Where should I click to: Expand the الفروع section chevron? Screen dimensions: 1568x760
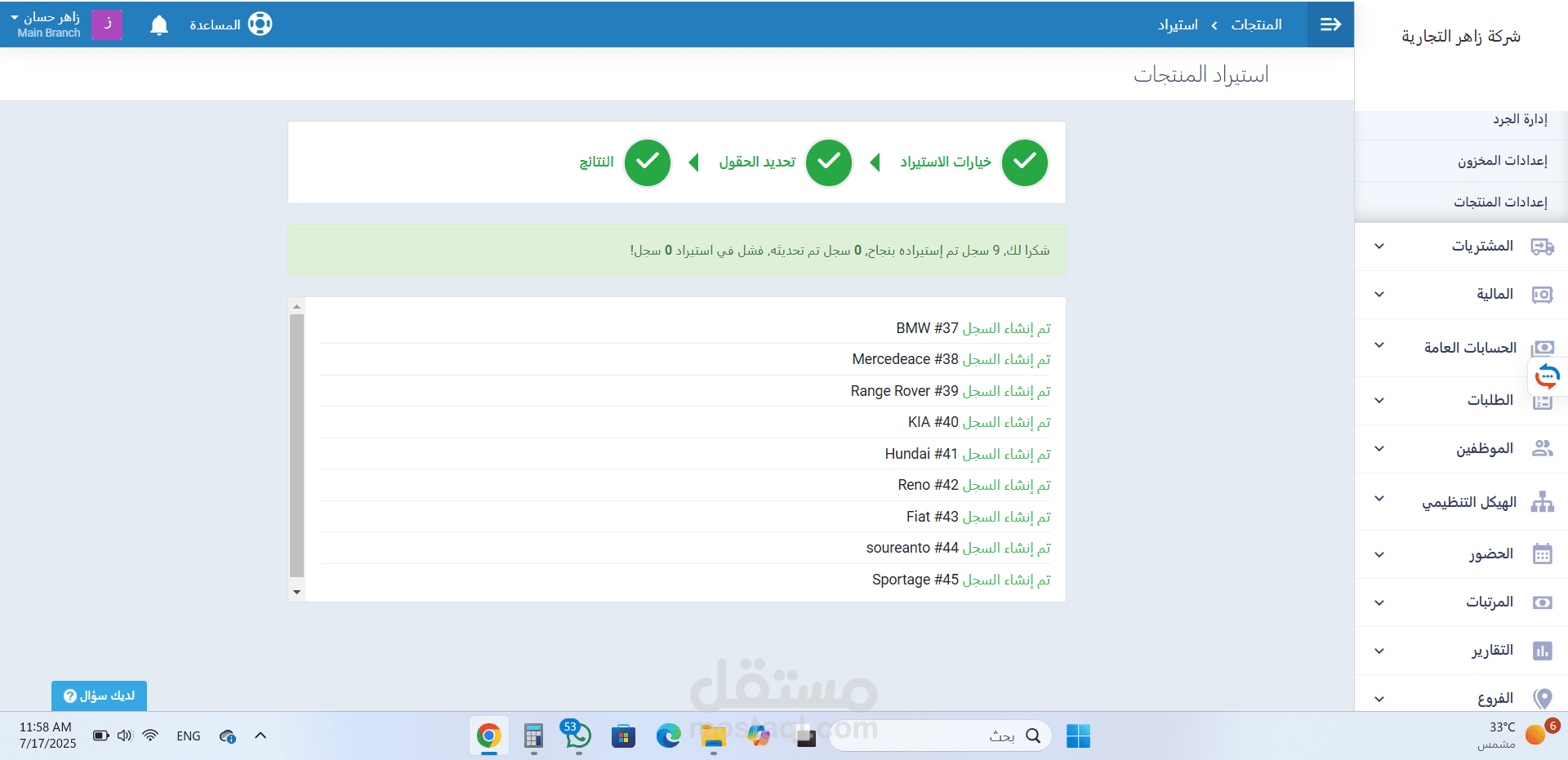point(1379,698)
